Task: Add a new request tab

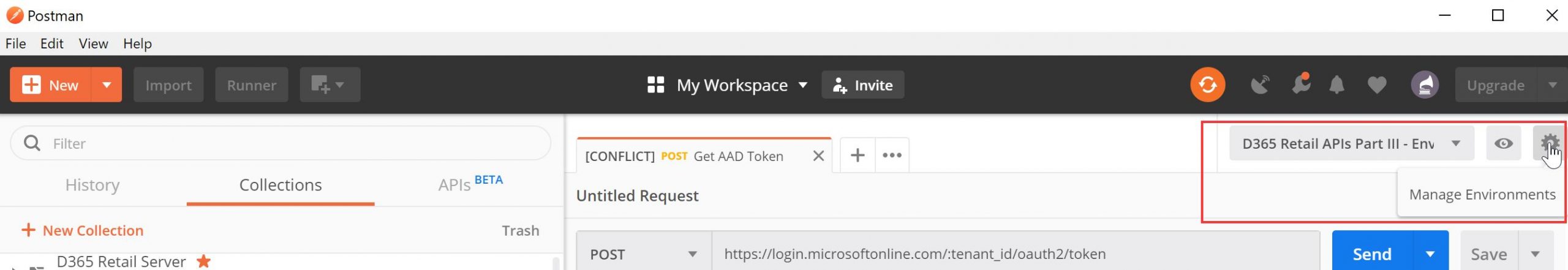Action: click(x=858, y=155)
